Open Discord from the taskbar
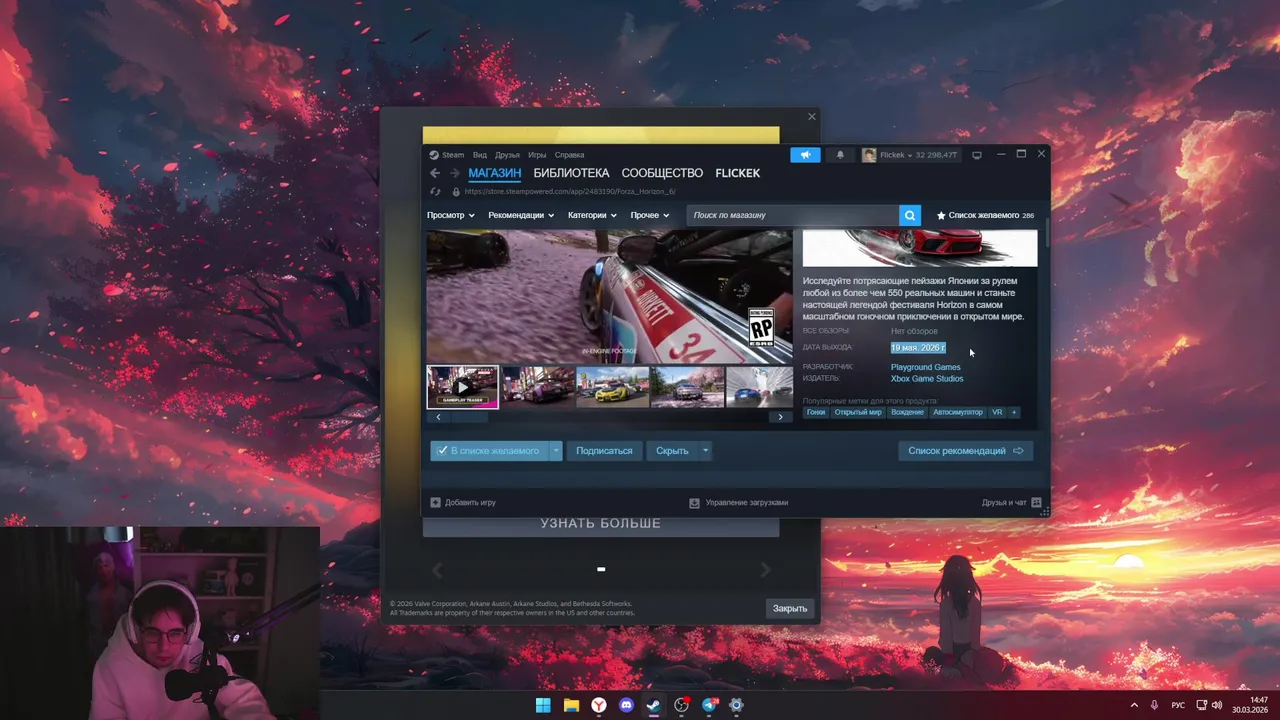This screenshot has height=720, width=1280. click(626, 705)
